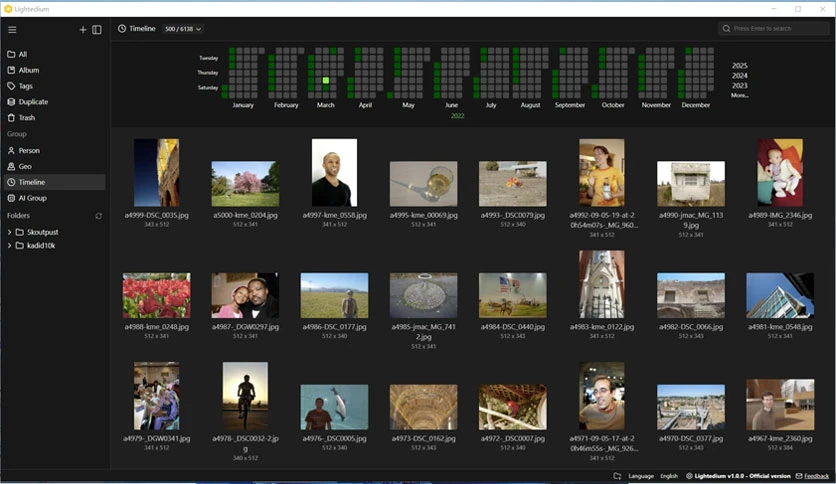The height and width of the screenshot is (484, 836).
Task: Expand the Skoutpust folder tree
Action: tap(9, 232)
